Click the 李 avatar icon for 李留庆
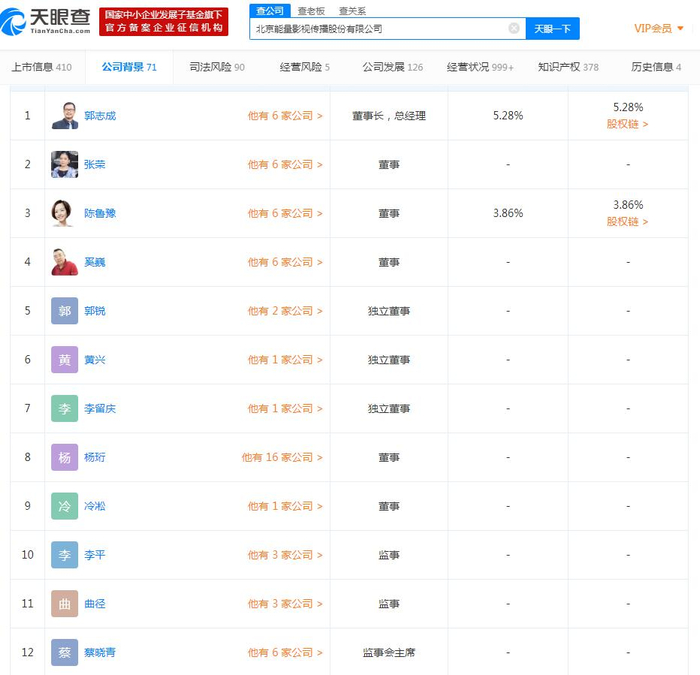The image size is (700, 675). tap(65, 408)
